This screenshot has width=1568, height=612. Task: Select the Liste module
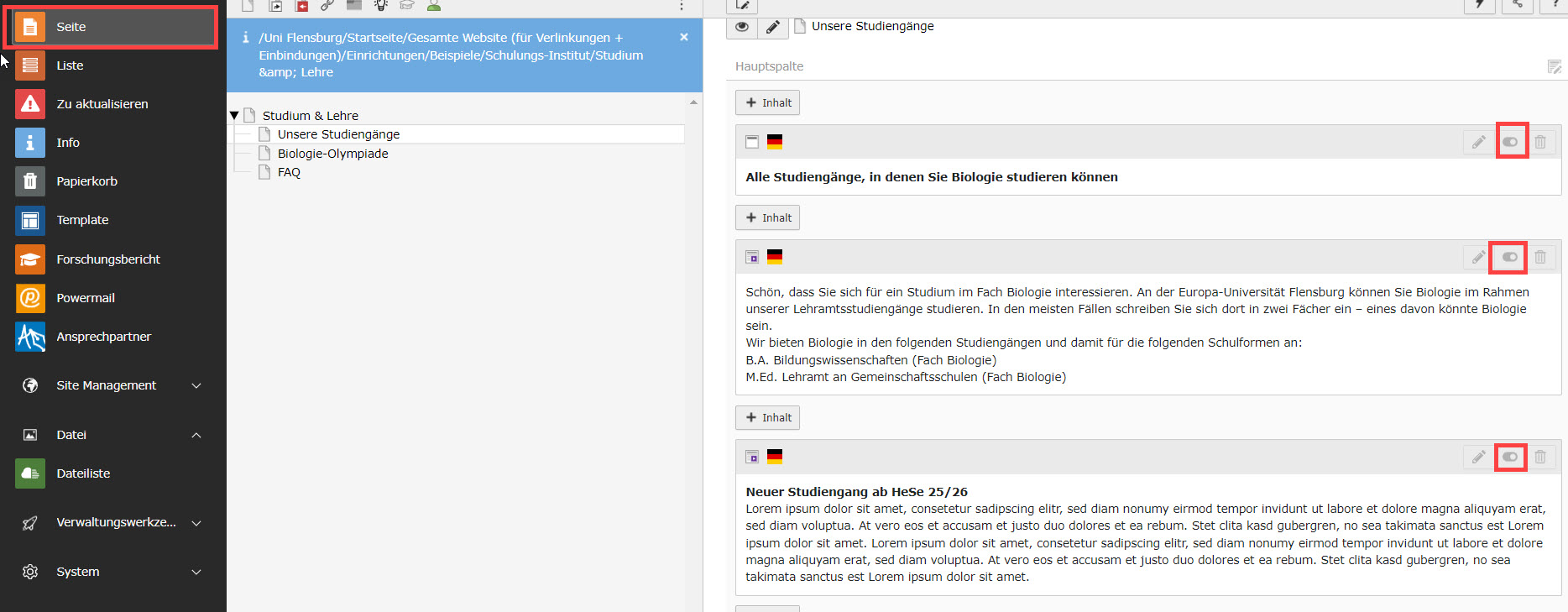point(70,65)
